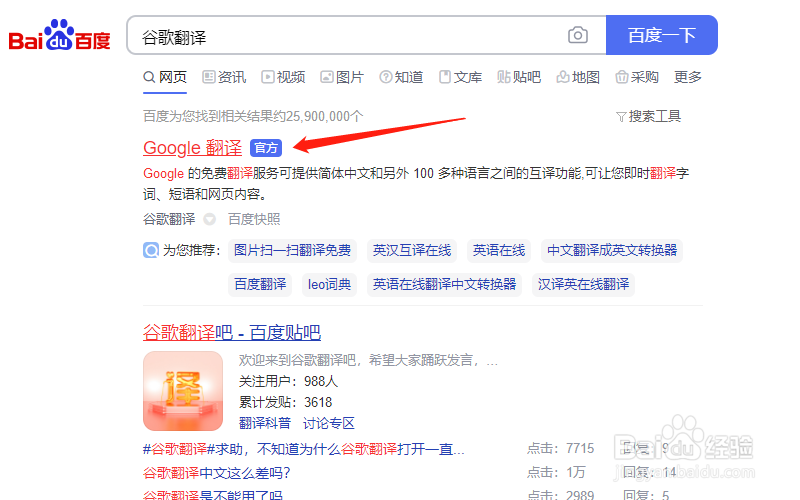Go to the 贴吧 tab
Screen dimensions: 800x500
519,77
